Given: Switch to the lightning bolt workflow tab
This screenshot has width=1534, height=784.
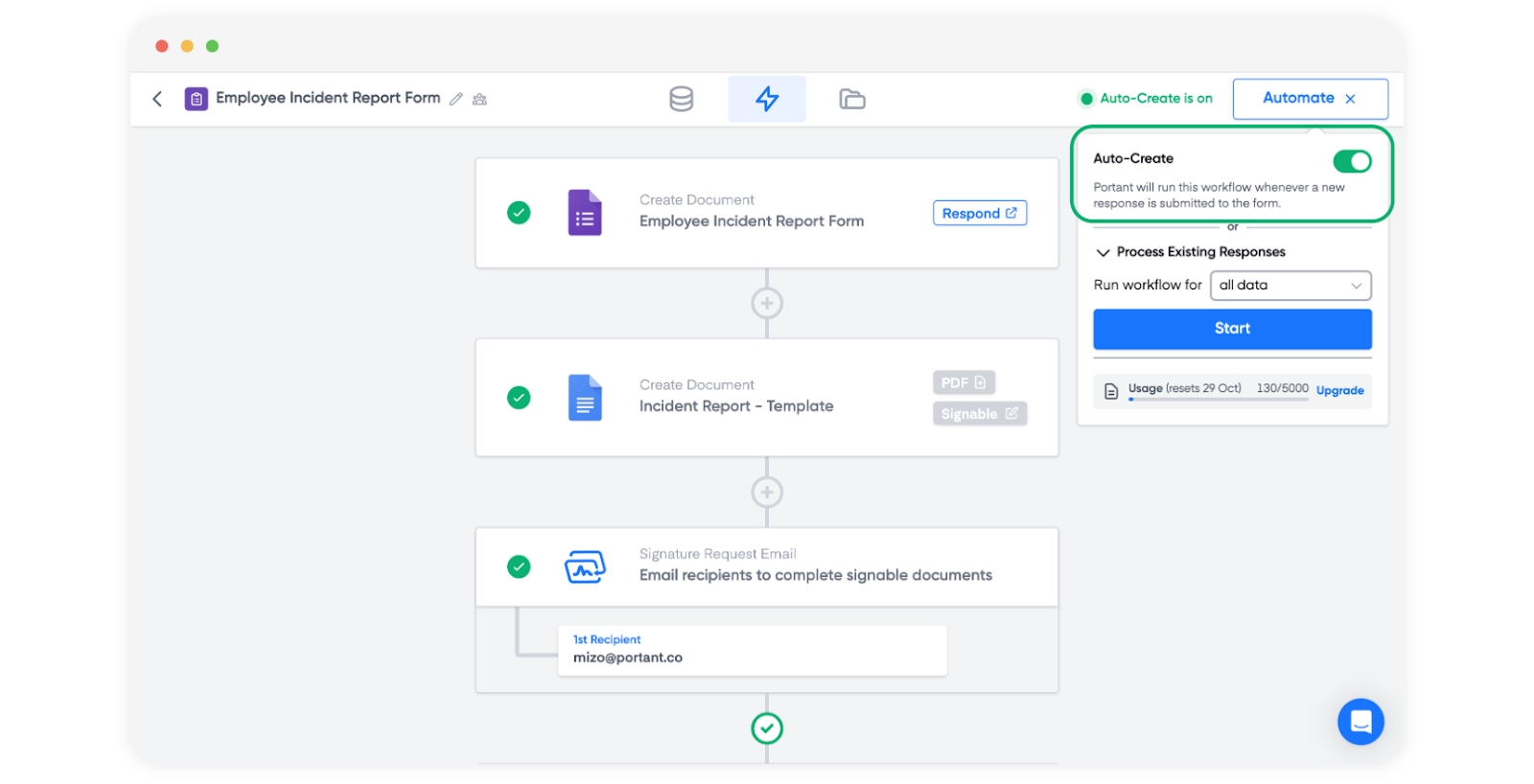Looking at the screenshot, I should tap(766, 99).
